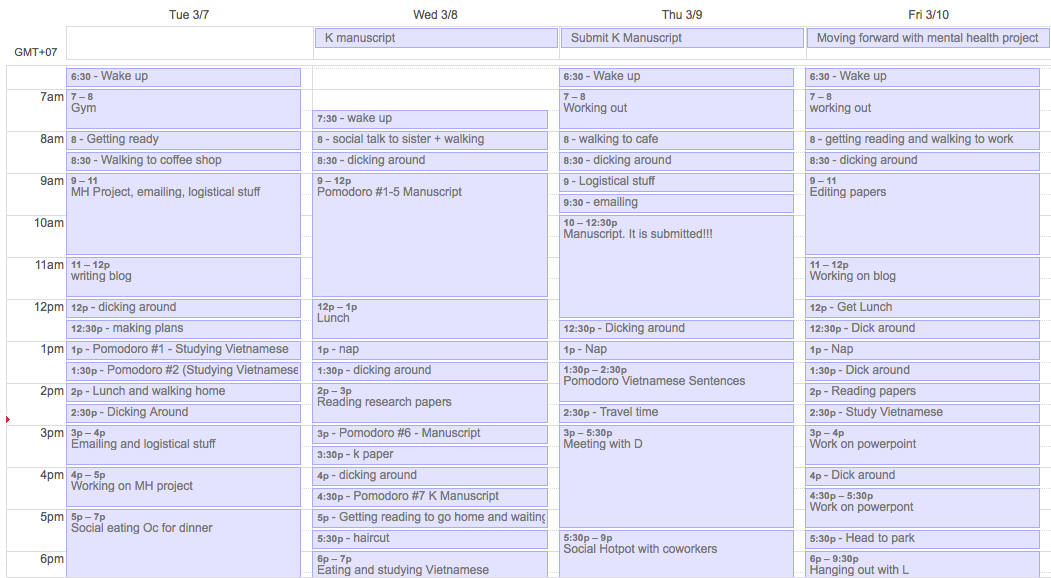Open Friday Working on blog event
The height and width of the screenshot is (578, 1051).
[x=922, y=277]
